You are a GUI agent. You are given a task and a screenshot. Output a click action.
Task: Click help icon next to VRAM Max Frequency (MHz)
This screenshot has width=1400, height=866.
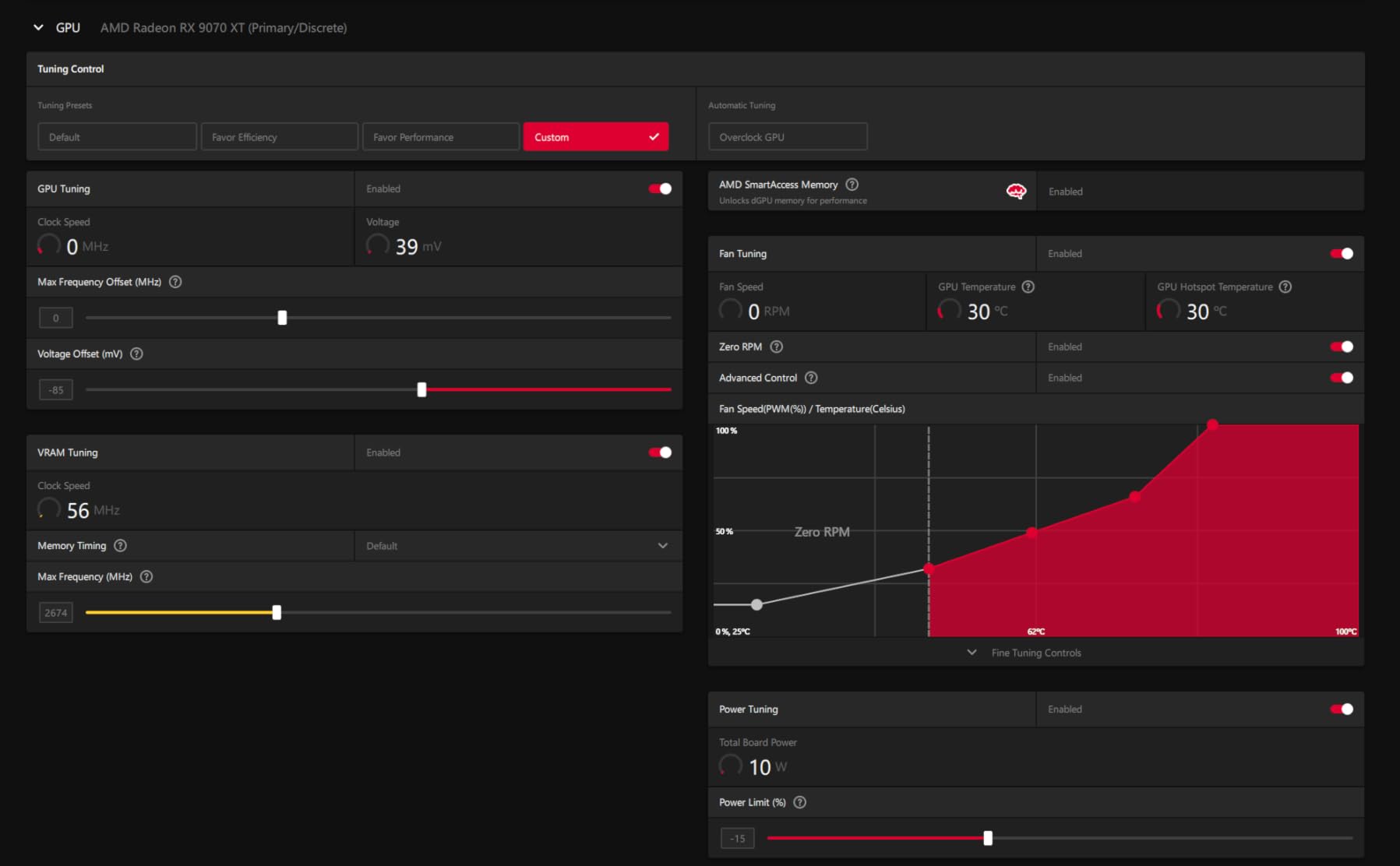pyautogui.click(x=146, y=577)
